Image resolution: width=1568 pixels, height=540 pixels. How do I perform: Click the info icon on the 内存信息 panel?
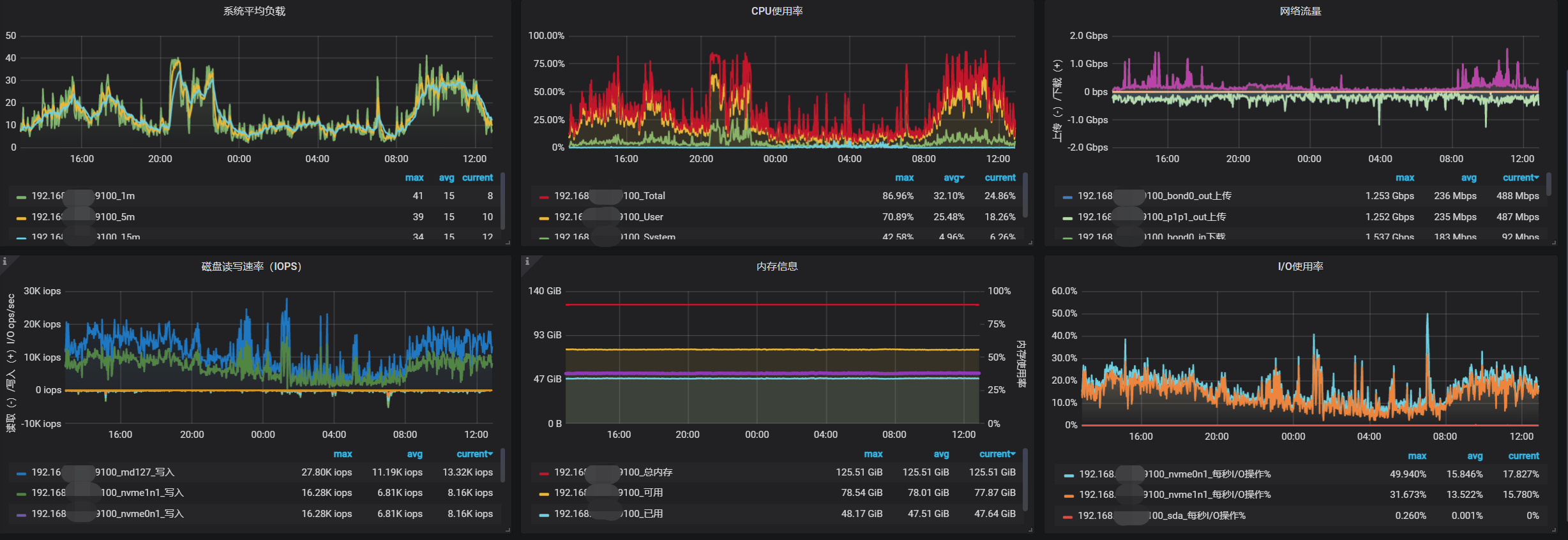[x=527, y=261]
